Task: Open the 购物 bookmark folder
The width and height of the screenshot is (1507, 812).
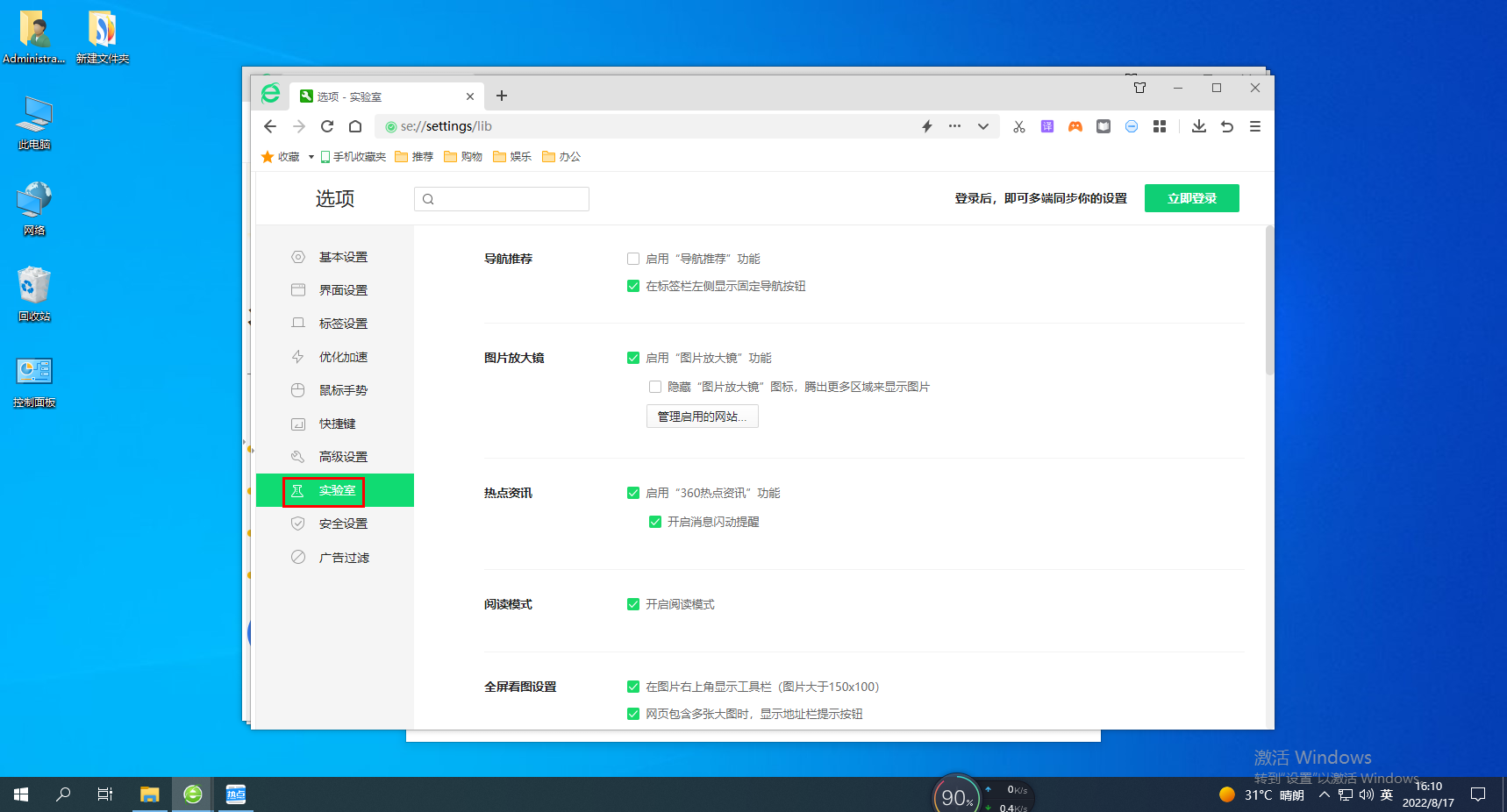Action: click(463, 157)
